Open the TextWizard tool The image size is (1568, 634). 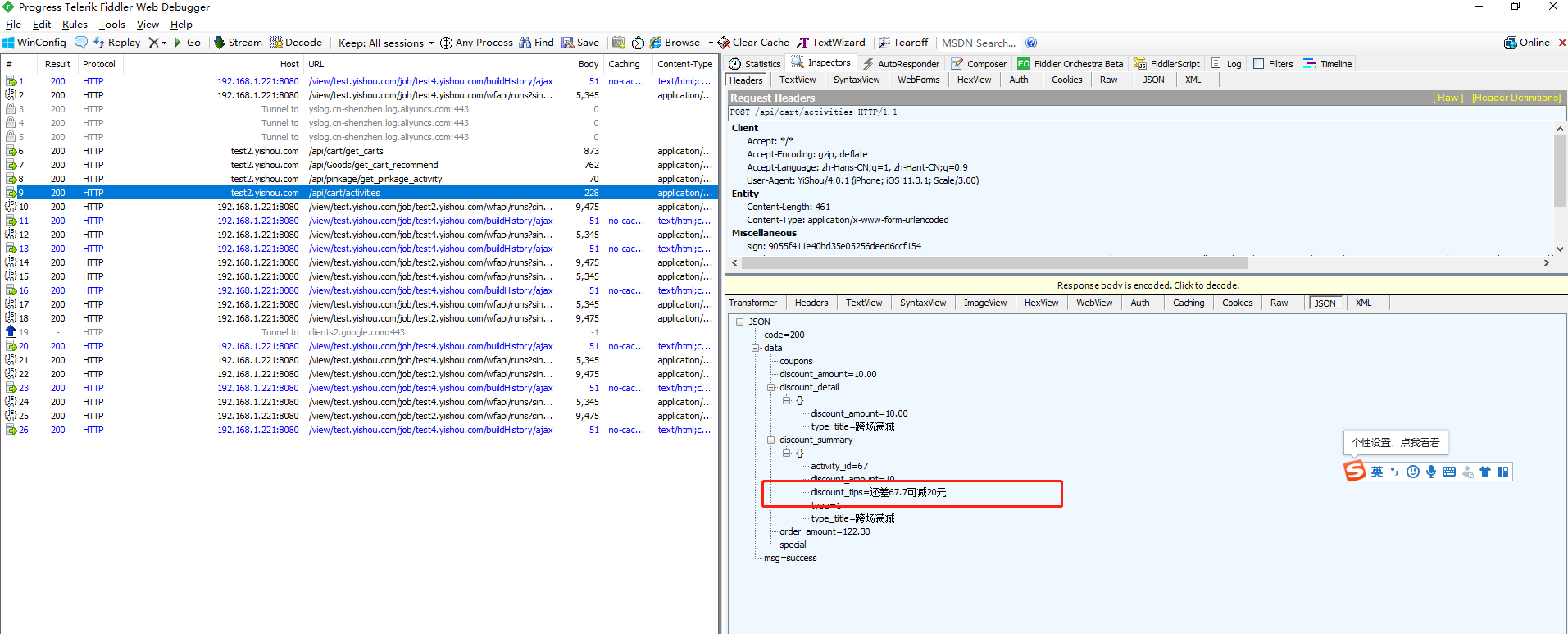[x=831, y=43]
